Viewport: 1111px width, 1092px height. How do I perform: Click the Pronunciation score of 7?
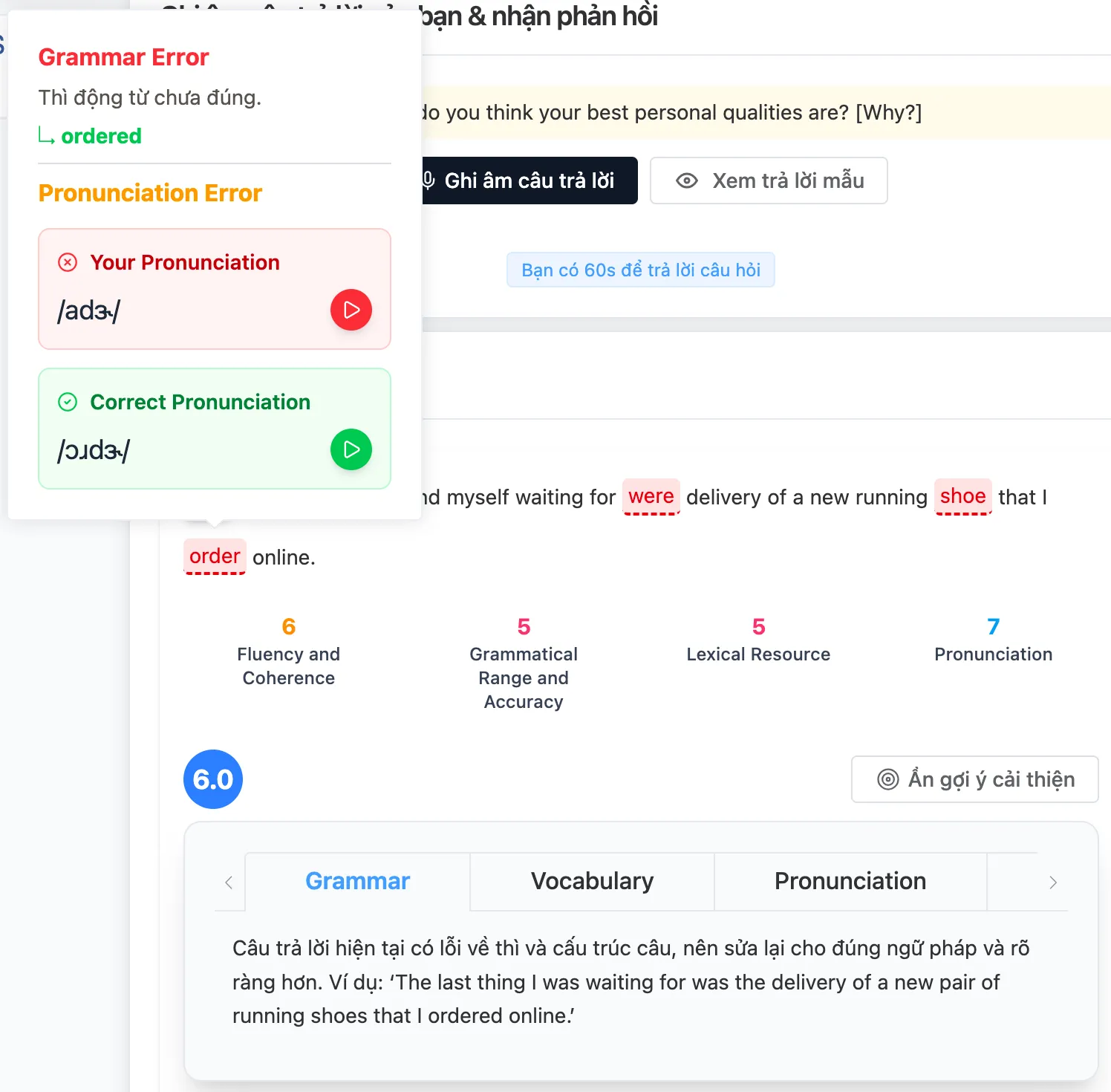click(x=993, y=626)
